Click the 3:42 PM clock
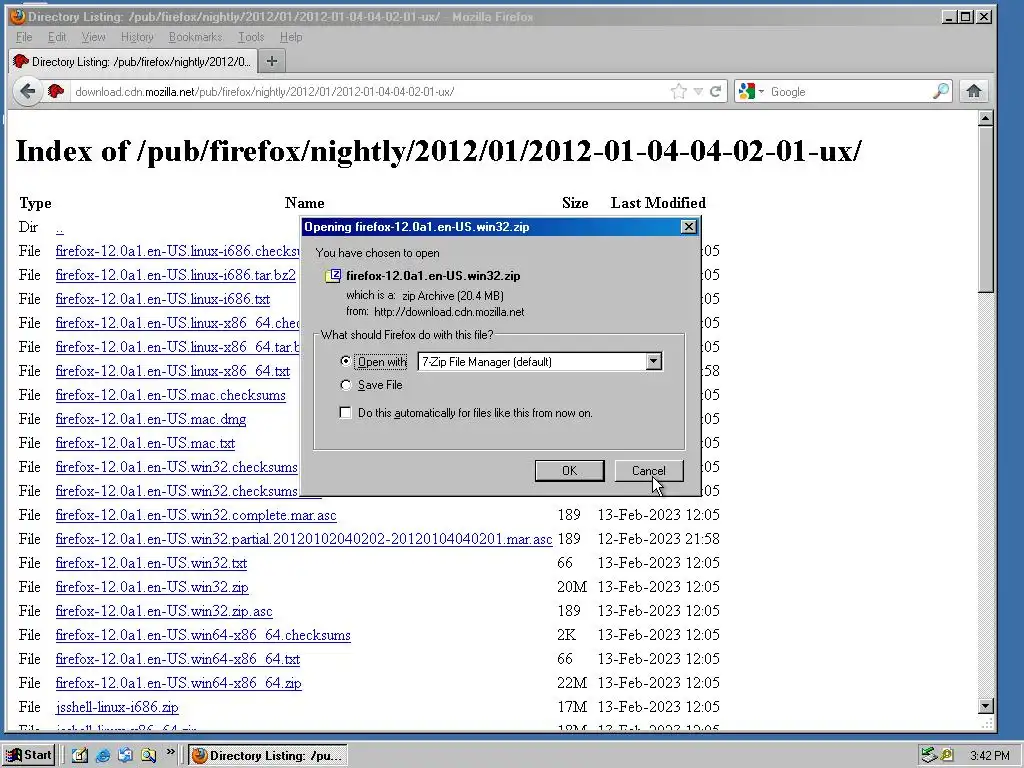The height and width of the screenshot is (768, 1024). coord(989,756)
